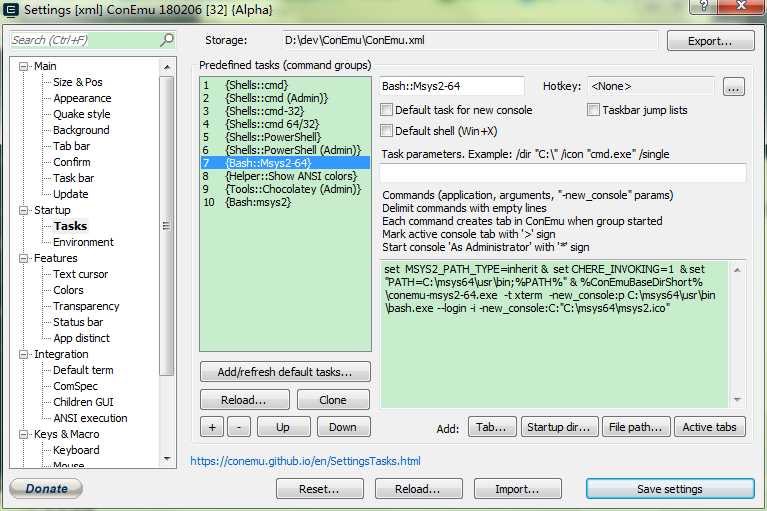Click Export... button
The image size is (767, 511).
tap(711, 41)
